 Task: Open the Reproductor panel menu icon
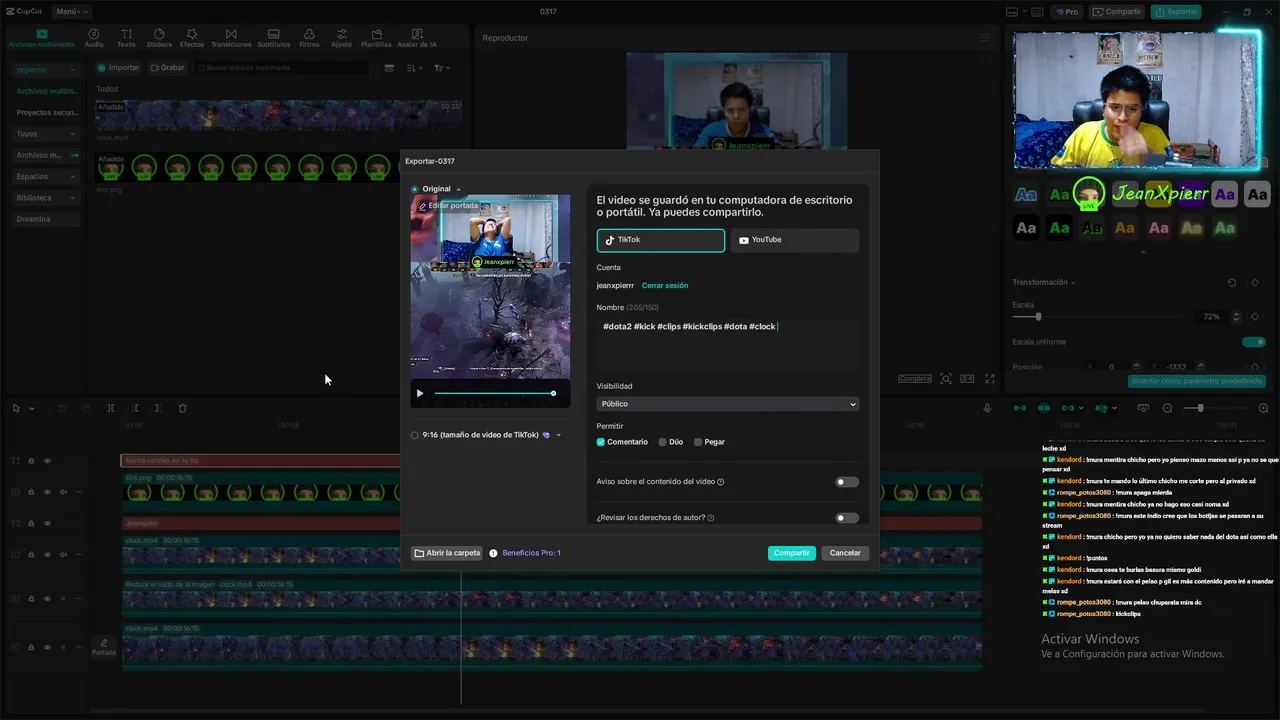(985, 38)
